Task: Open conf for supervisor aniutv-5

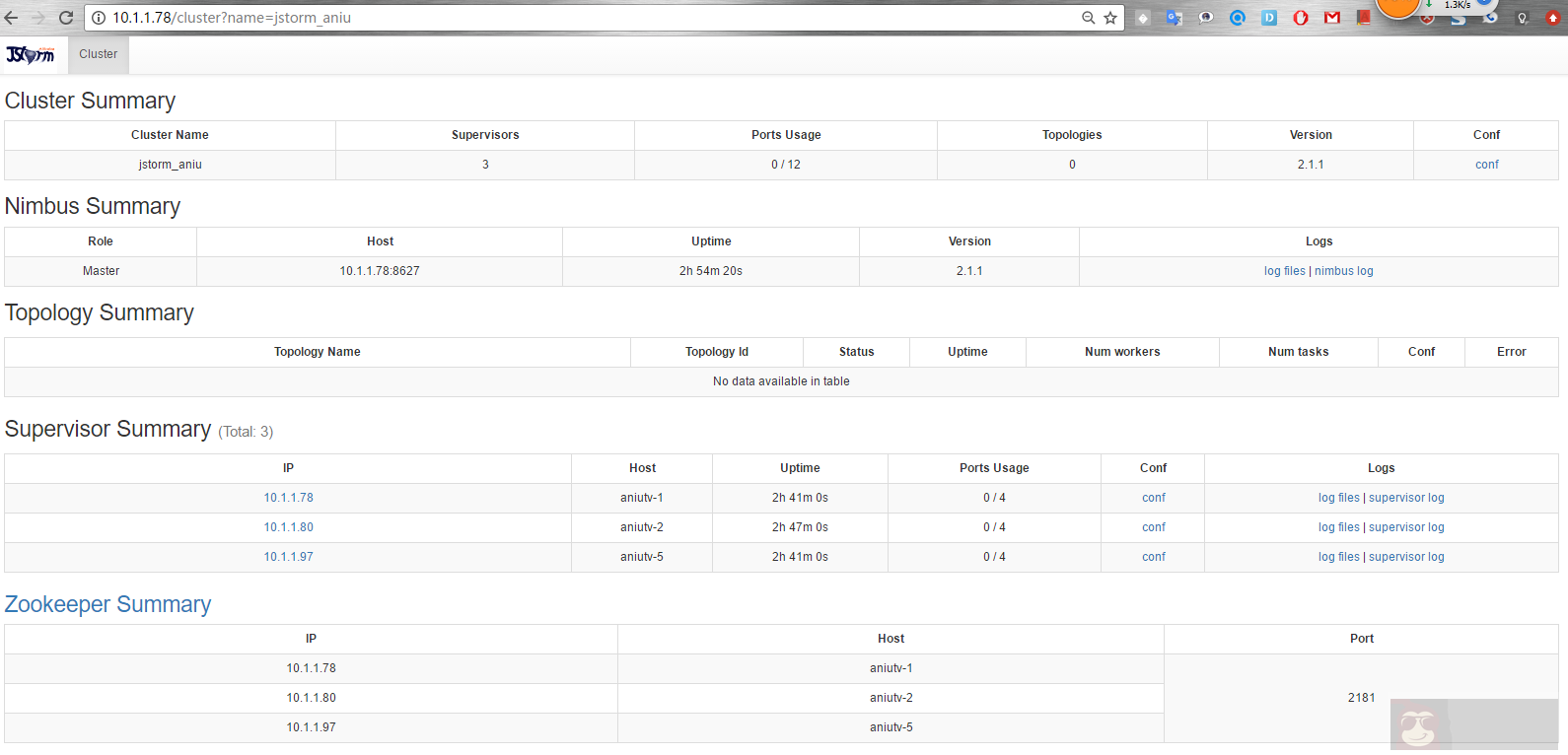Action: [x=1154, y=557]
